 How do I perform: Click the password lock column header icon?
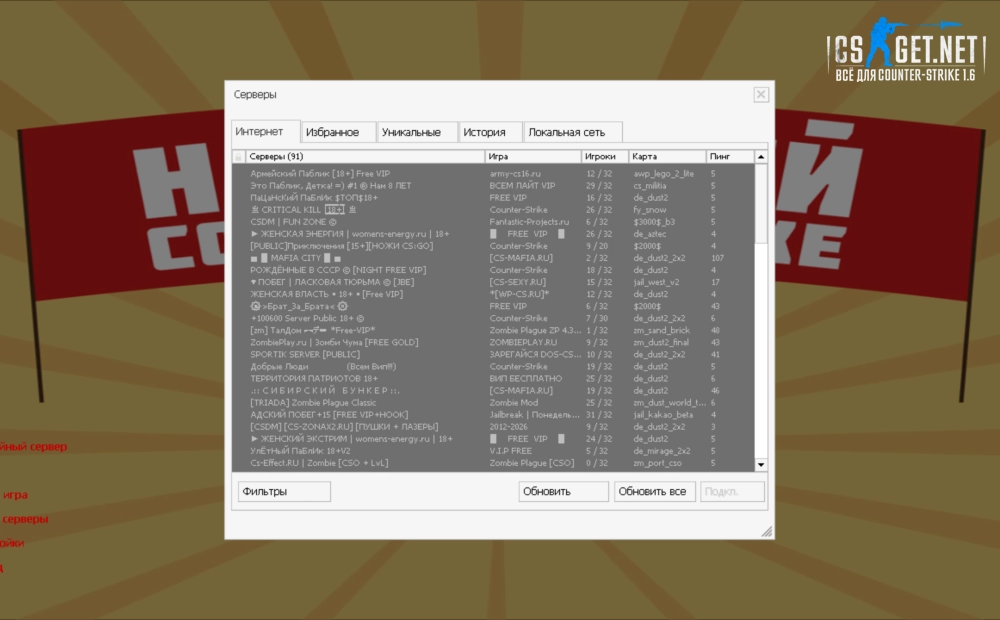pos(239,156)
